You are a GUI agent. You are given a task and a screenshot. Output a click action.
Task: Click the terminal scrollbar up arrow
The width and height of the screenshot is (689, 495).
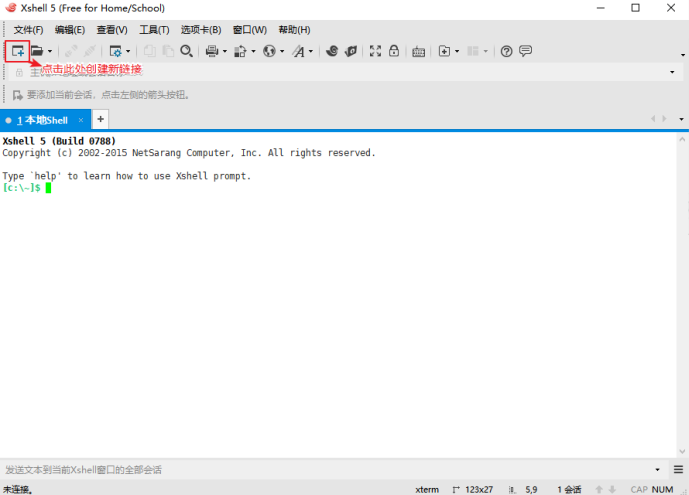pyautogui.click(x=682, y=140)
